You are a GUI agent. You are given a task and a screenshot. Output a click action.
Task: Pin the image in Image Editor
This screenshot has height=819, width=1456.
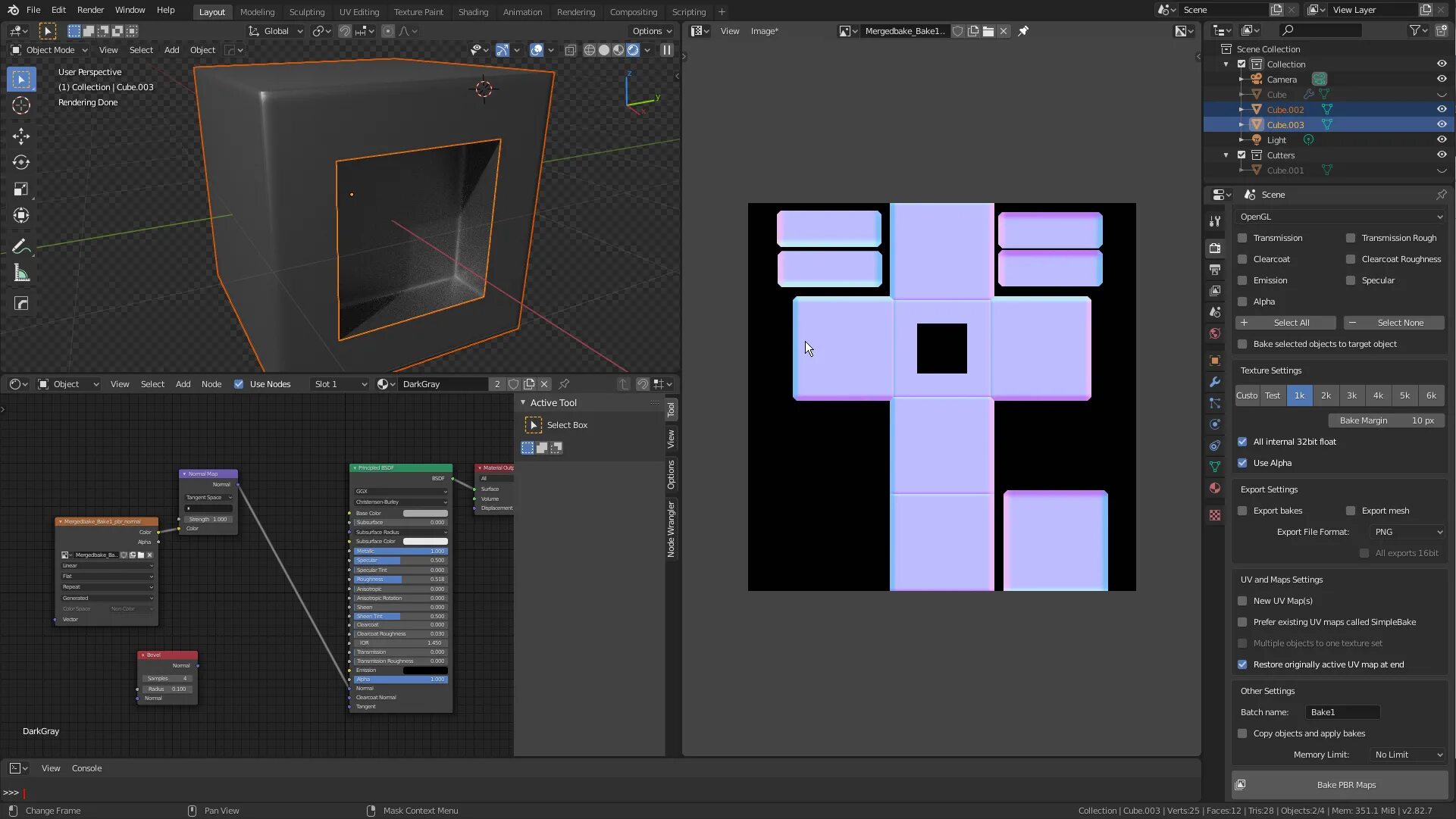tap(1023, 31)
